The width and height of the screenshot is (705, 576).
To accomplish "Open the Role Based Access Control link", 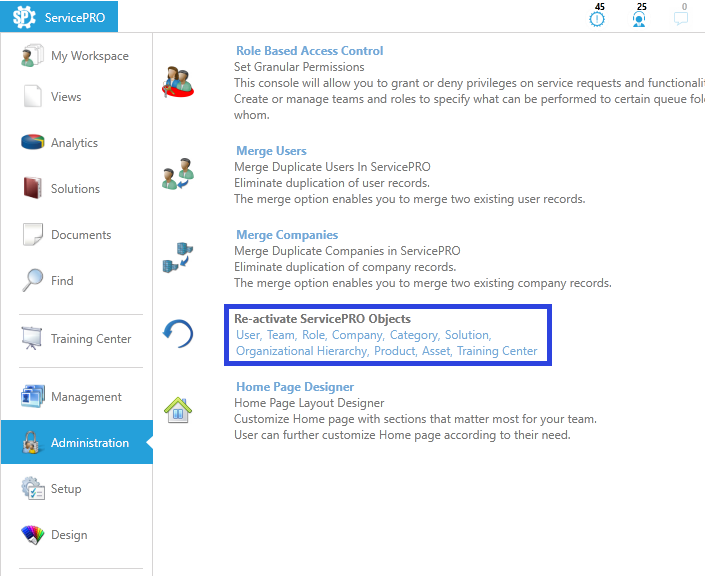I will point(309,51).
